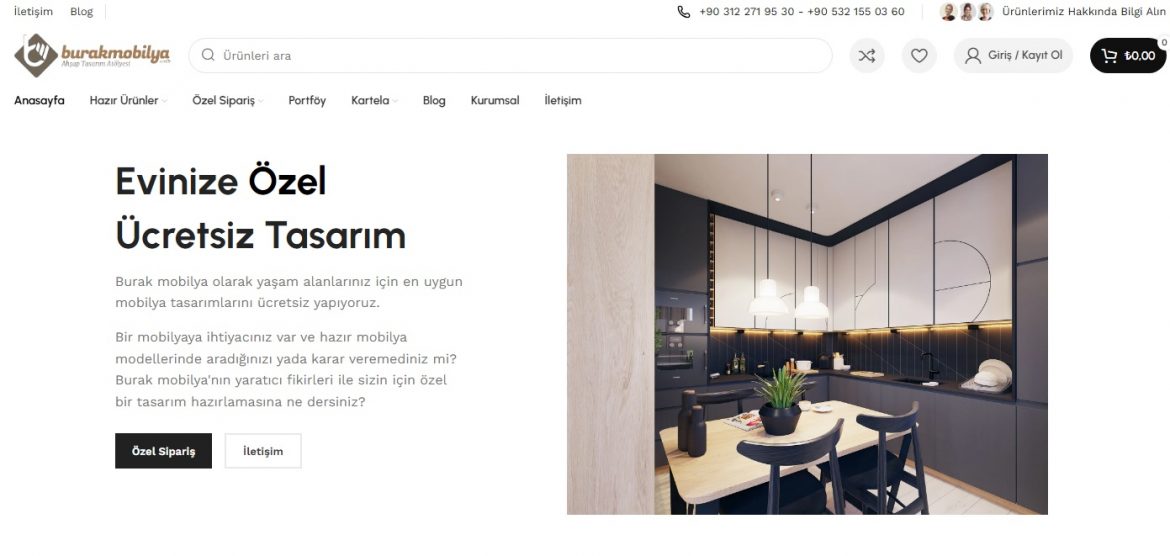Image resolution: width=1170 pixels, height=556 pixels.
Task: Click the search magnifier icon
Action: 208,54
